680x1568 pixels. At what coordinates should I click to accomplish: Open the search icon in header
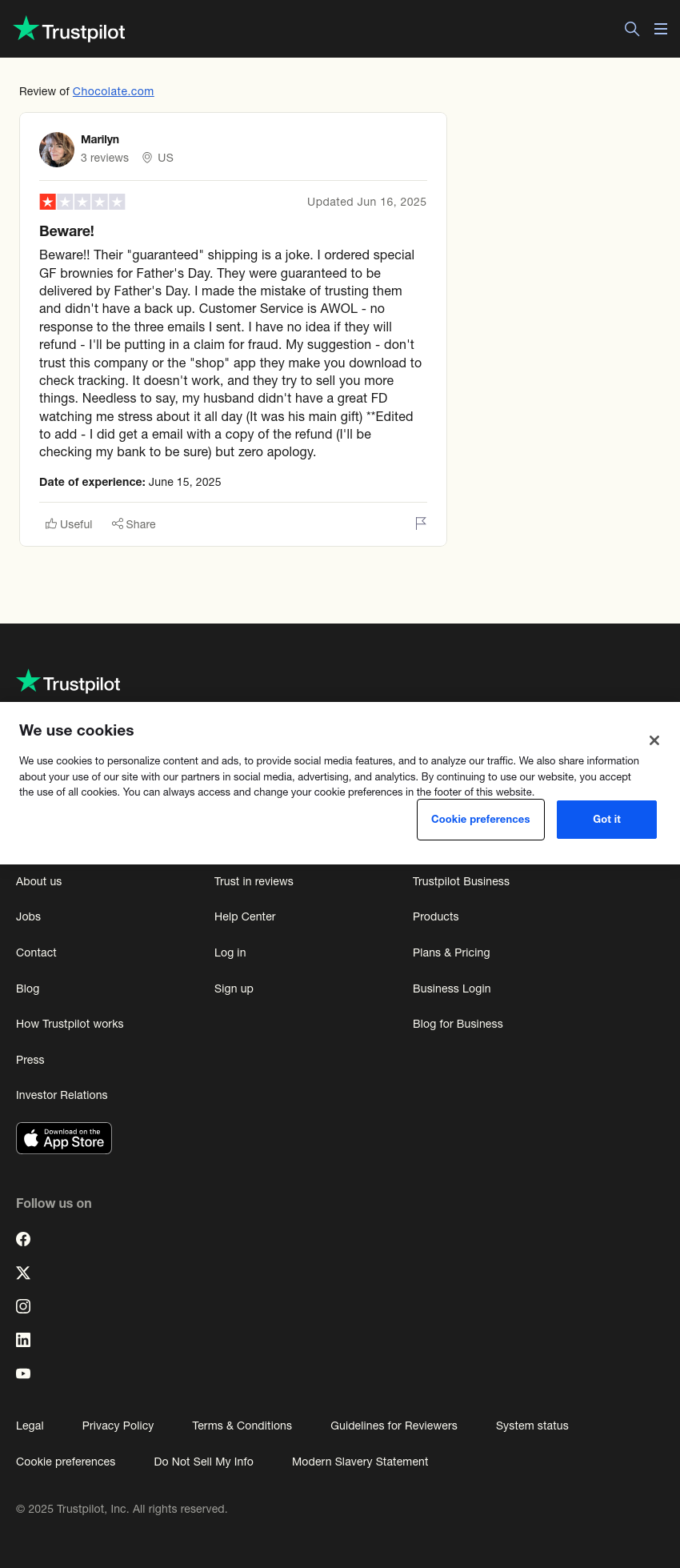(632, 29)
